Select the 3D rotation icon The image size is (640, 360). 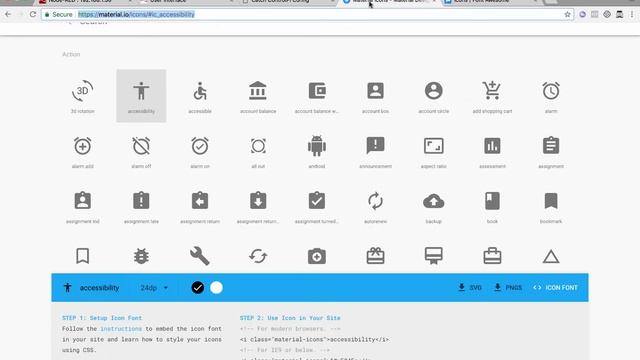[82, 91]
